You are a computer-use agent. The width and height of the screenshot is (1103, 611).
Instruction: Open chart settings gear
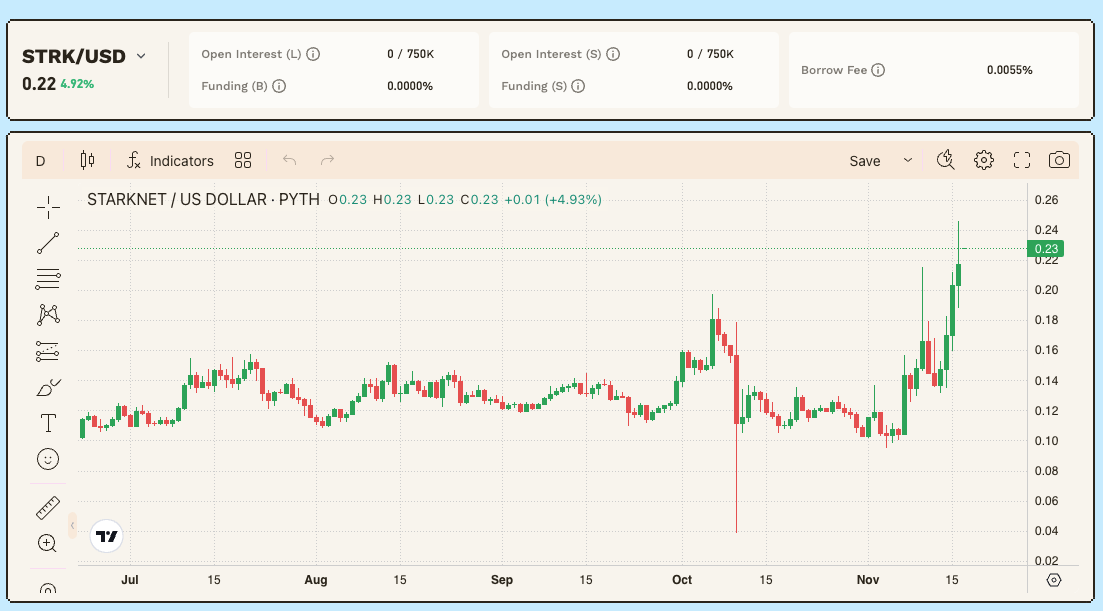(983, 160)
